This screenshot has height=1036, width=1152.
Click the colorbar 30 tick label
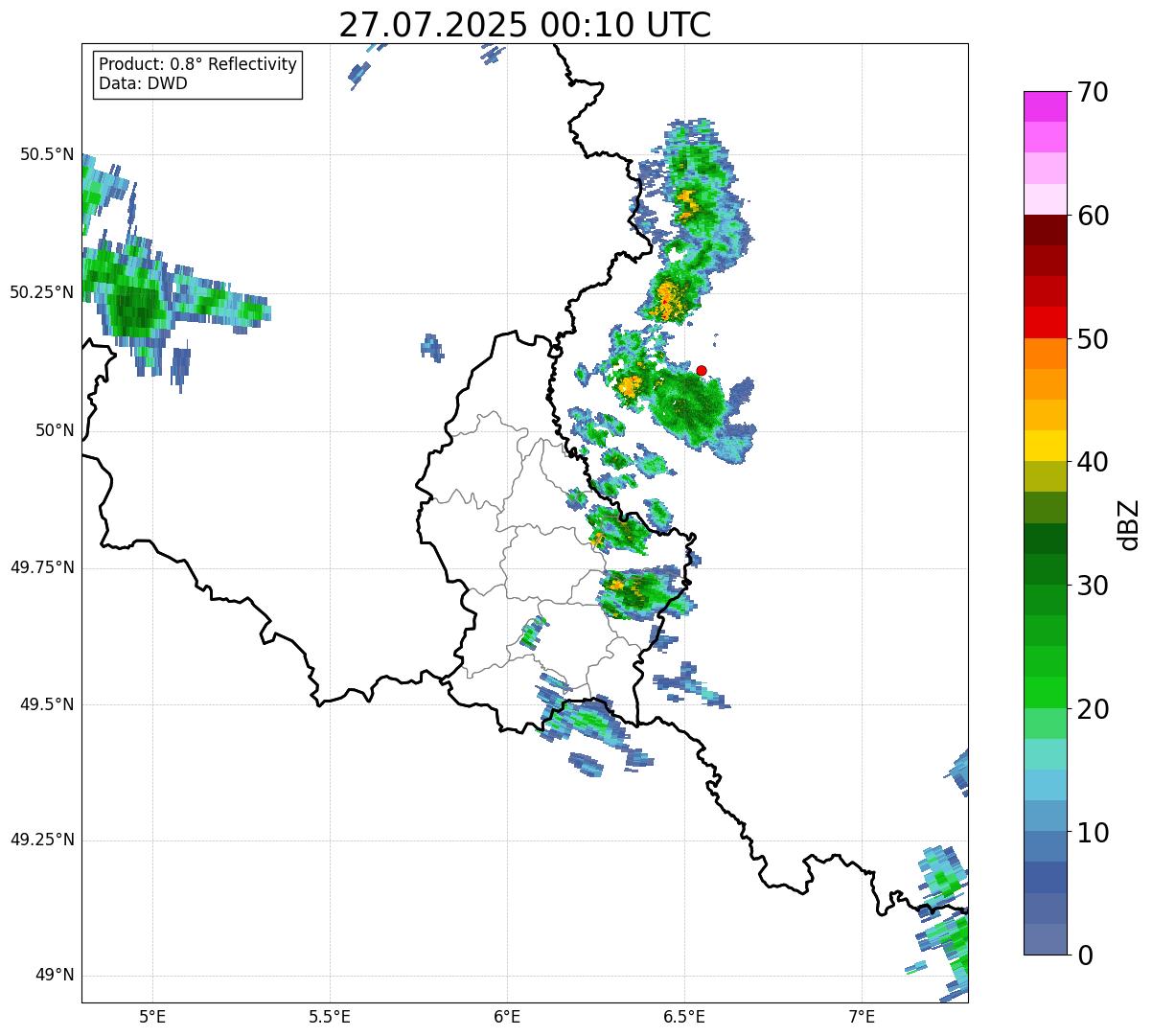pos(1093,586)
